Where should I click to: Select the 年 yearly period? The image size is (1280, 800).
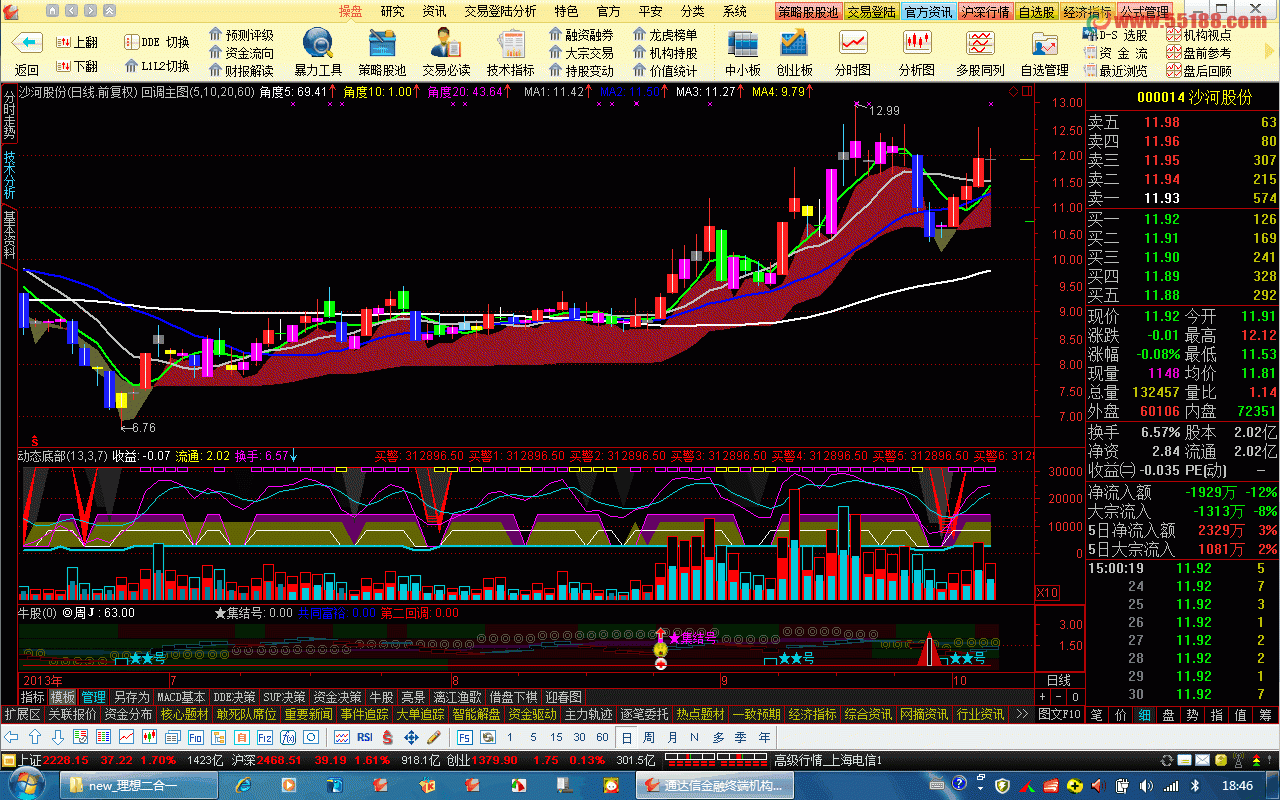(764, 737)
